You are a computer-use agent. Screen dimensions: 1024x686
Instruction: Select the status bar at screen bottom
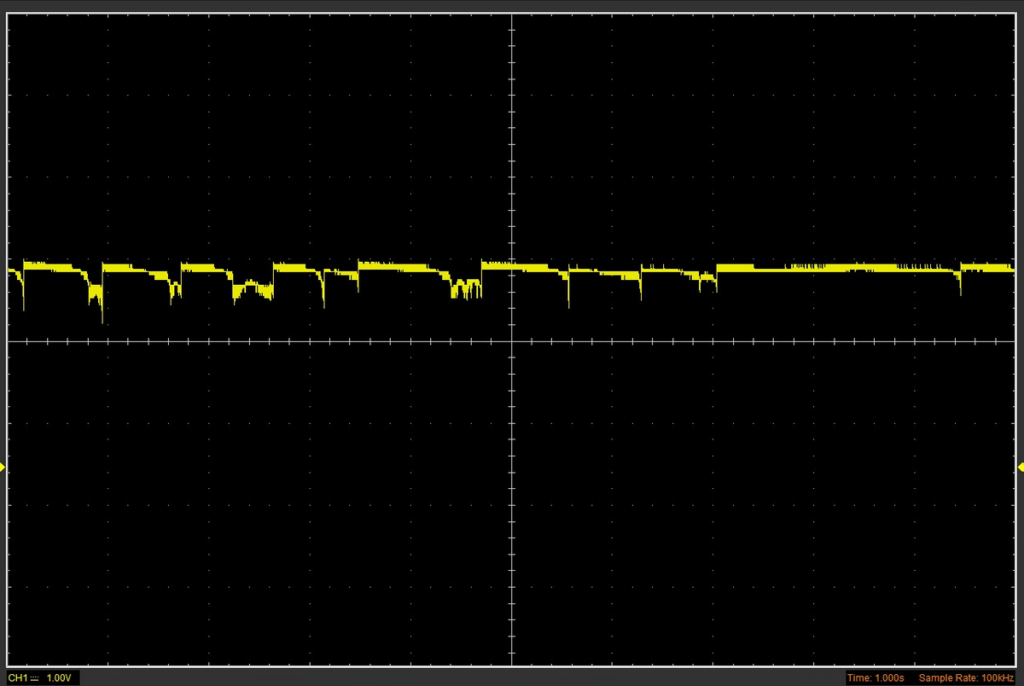512,677
